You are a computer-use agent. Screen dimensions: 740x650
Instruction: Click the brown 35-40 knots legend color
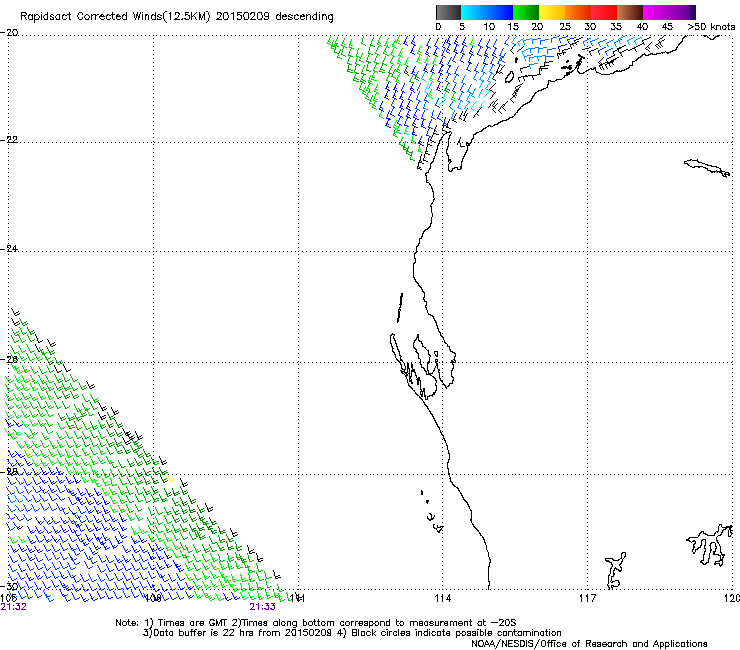click(630, 12)
